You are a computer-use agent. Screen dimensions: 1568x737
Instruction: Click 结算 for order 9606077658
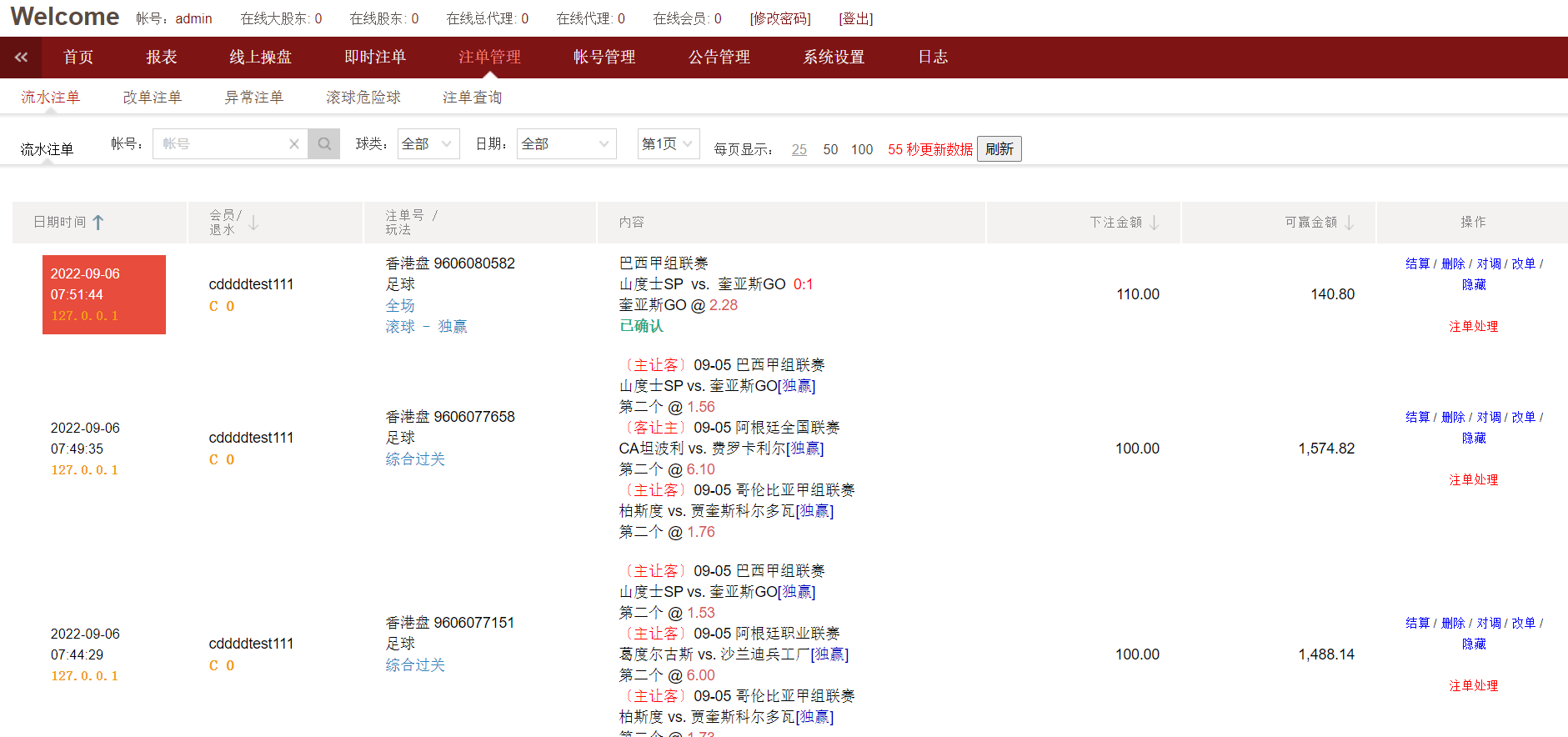click(1417, 417)
